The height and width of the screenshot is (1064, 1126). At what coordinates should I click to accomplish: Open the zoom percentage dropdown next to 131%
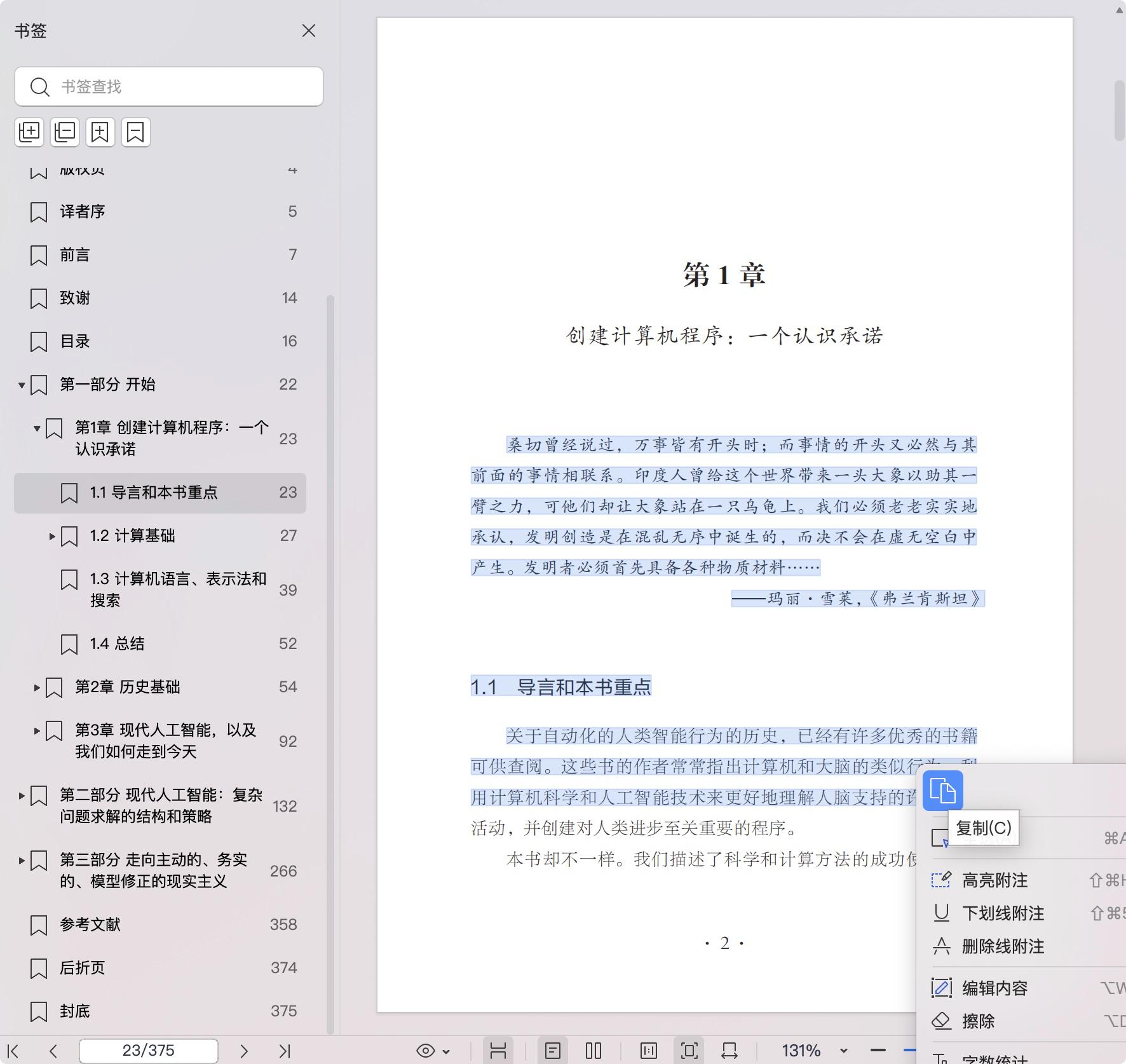click(843, 1050)
